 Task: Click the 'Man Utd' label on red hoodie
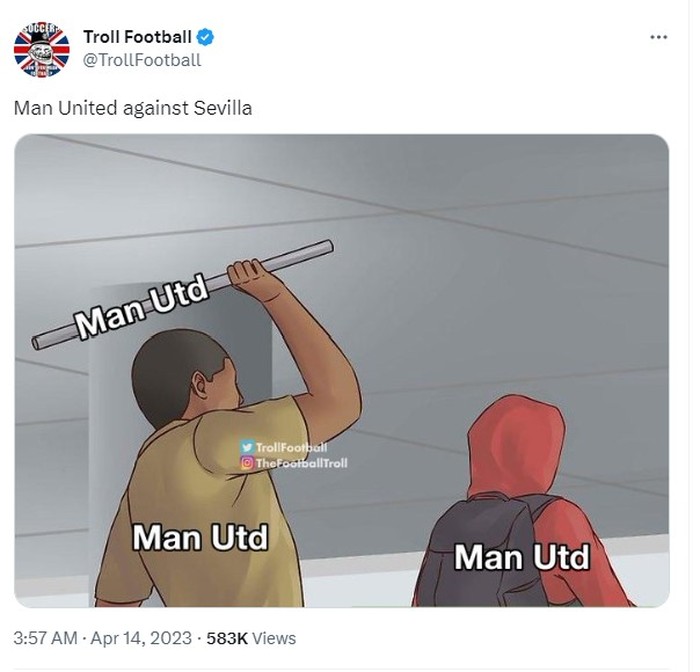(522, 557)
